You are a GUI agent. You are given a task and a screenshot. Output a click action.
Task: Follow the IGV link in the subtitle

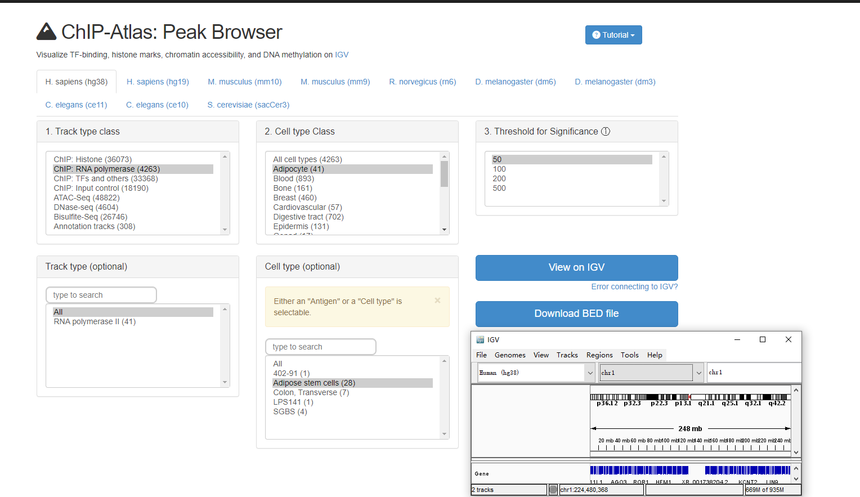click(342, 55)
